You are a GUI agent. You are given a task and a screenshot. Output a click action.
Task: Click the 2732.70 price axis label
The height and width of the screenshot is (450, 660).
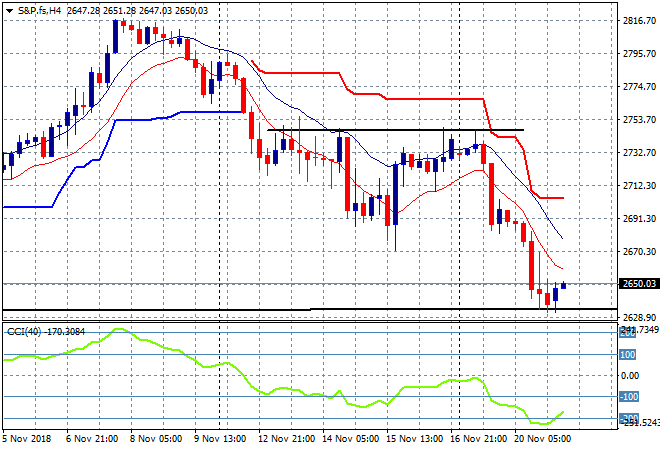pos(639,152)
